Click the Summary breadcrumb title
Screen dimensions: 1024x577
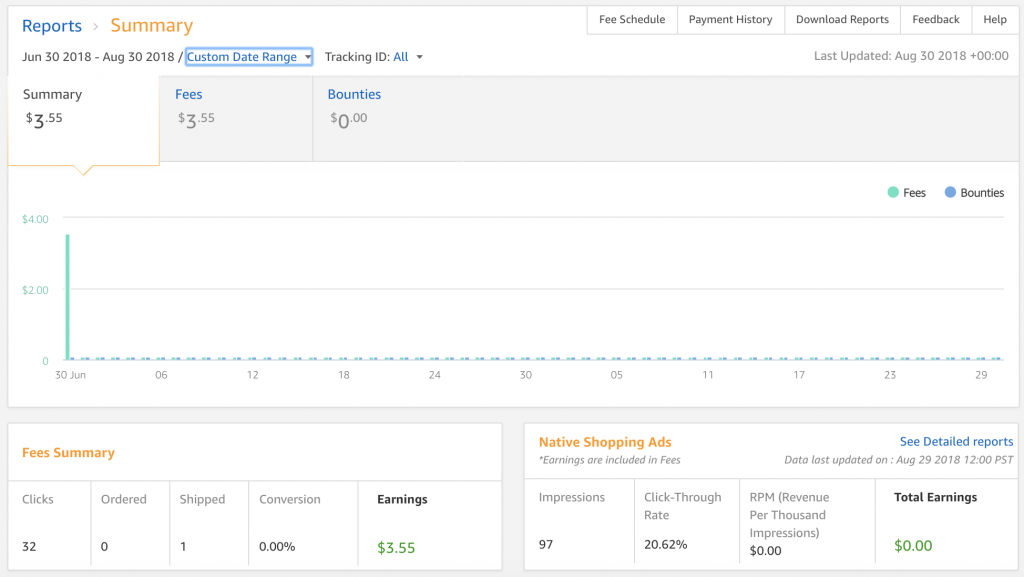151,26
